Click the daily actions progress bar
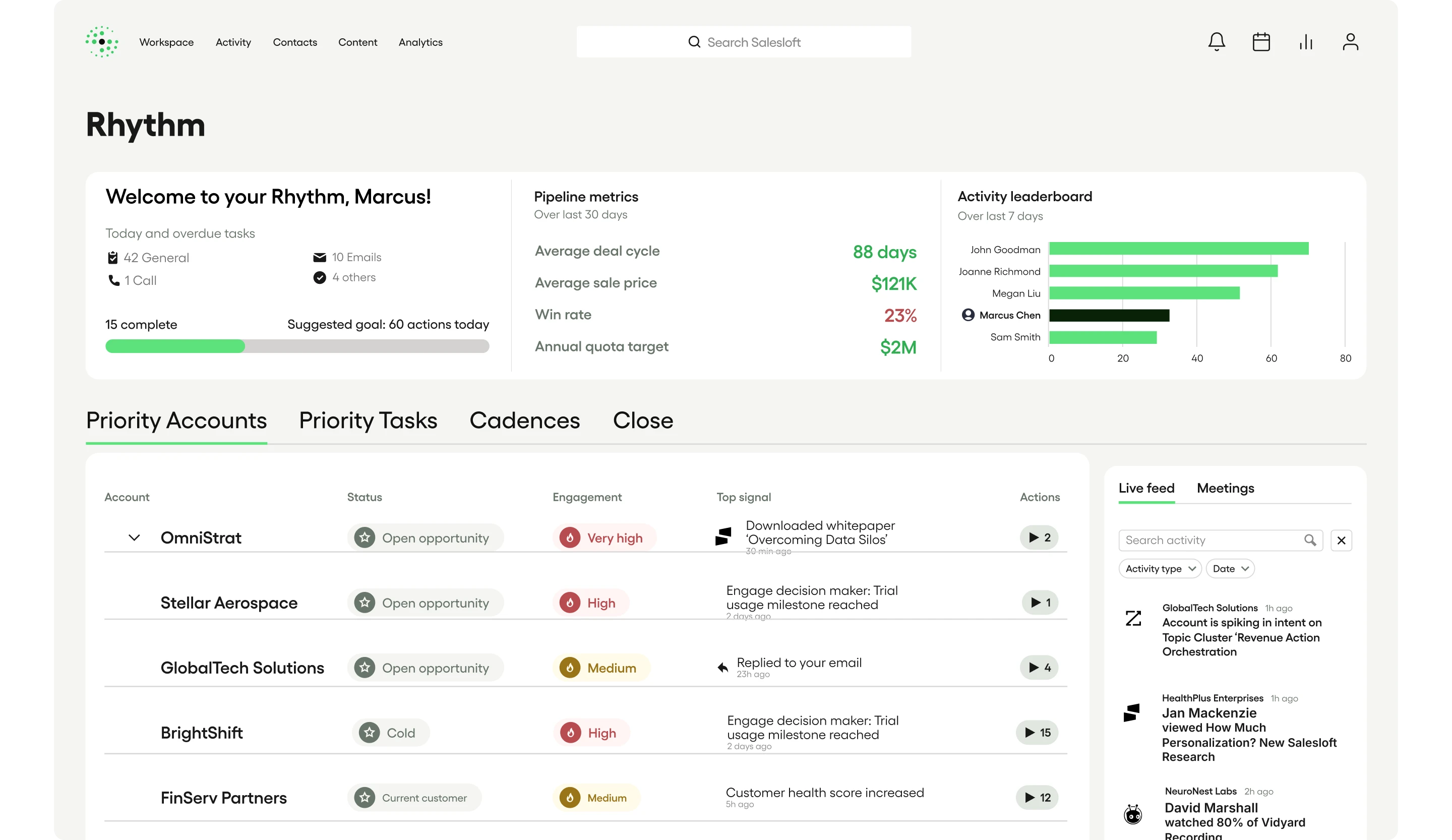The width and height of the screenshot is (1452, 840). 297,346
